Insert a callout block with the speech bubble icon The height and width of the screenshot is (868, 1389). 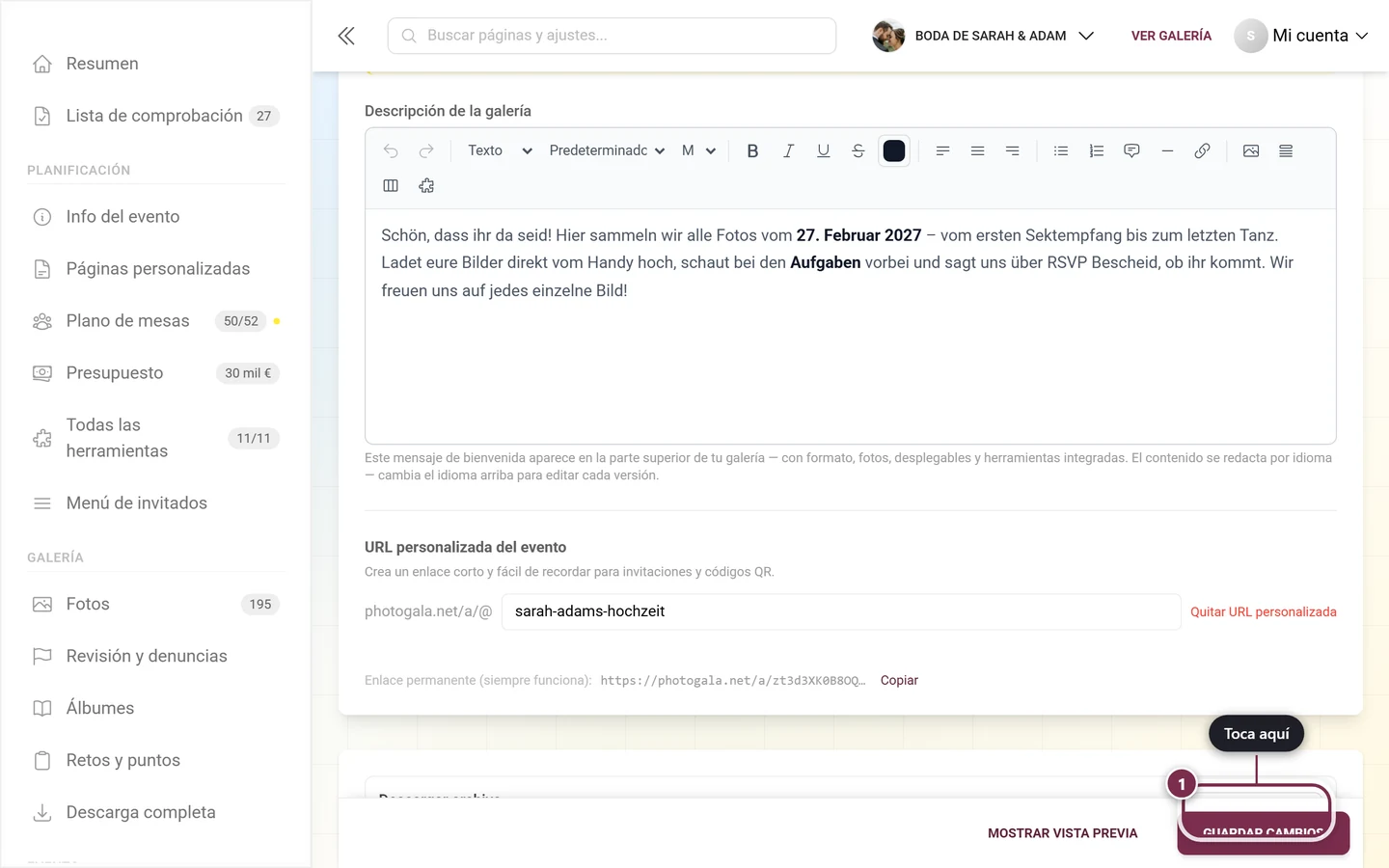click(x=1131, y=150)
